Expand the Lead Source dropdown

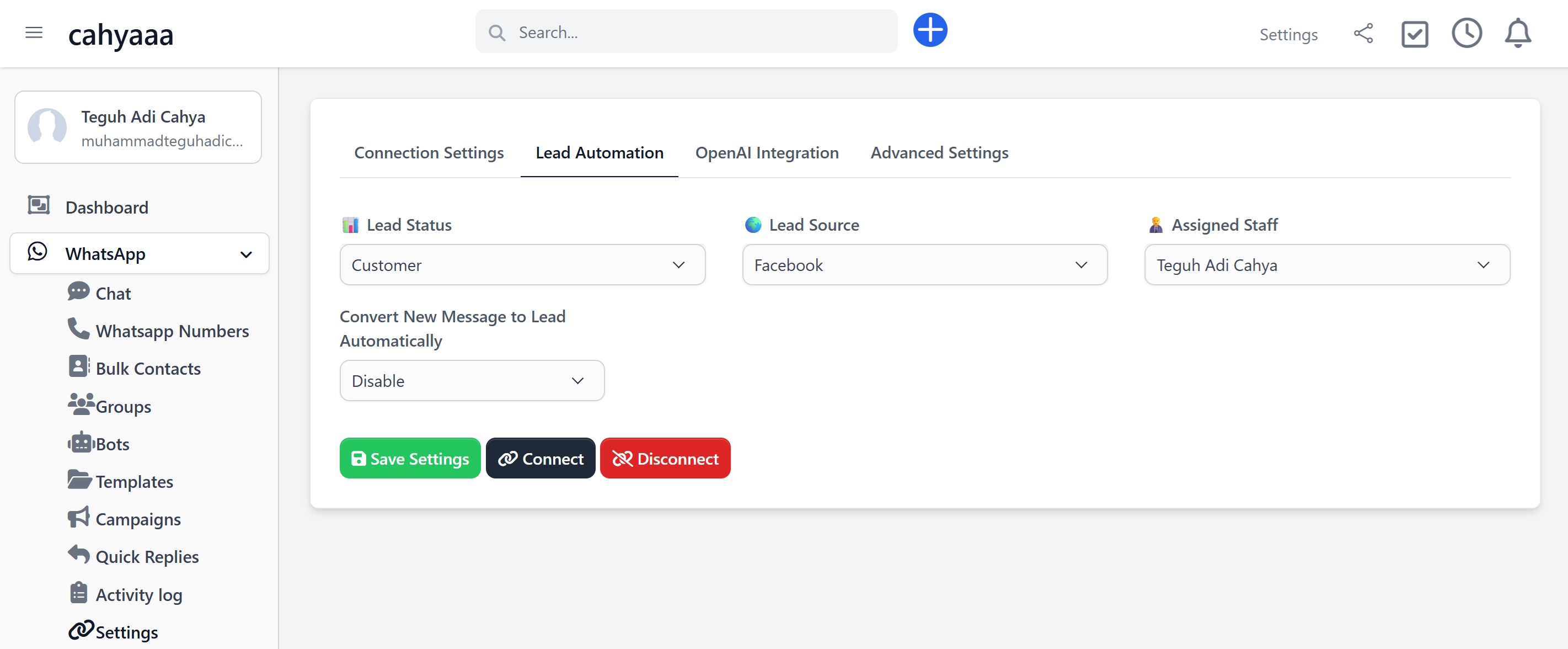click(x=924, y=265)
